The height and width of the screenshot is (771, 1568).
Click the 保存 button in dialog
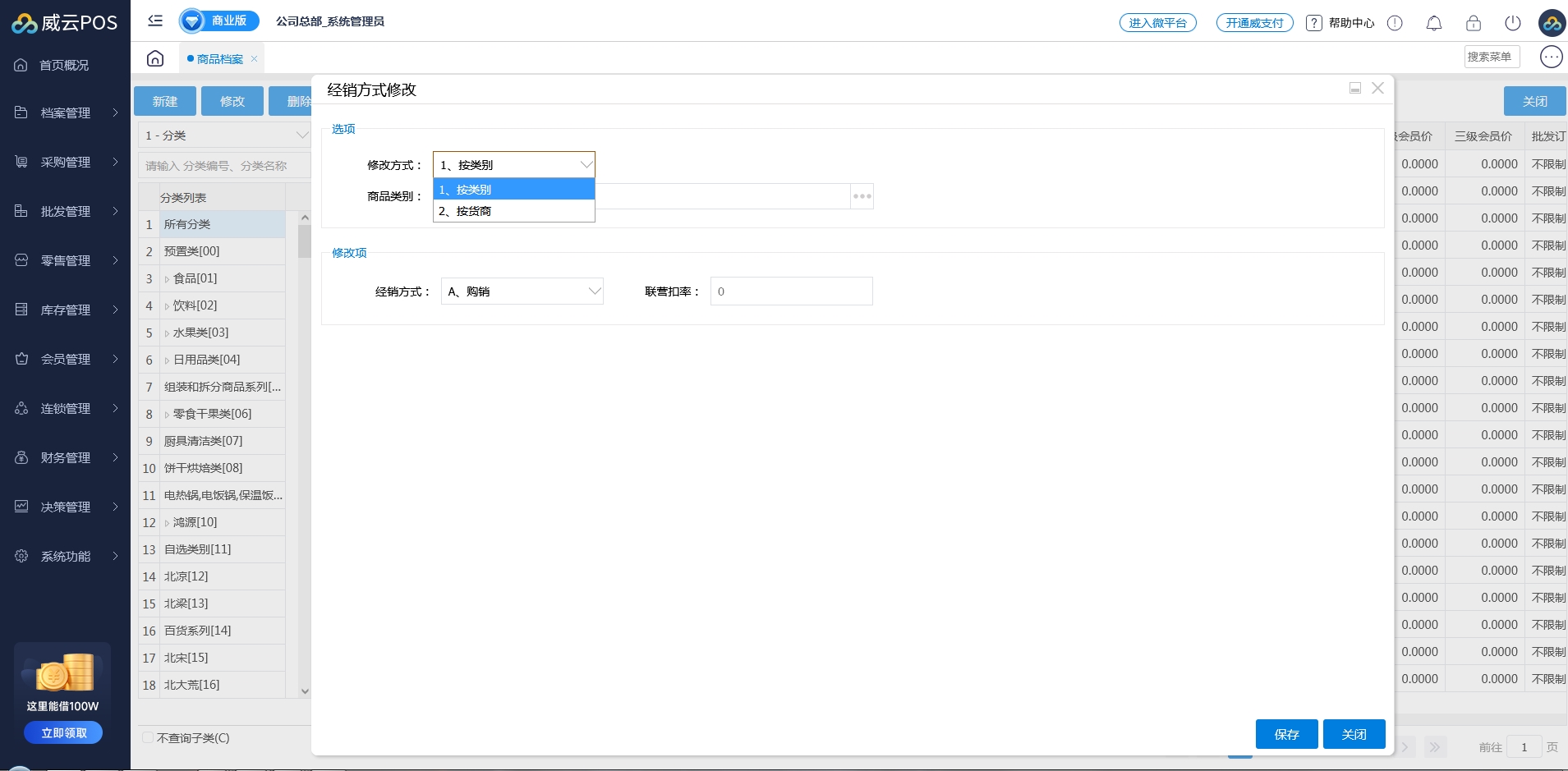pos(1285,734)
